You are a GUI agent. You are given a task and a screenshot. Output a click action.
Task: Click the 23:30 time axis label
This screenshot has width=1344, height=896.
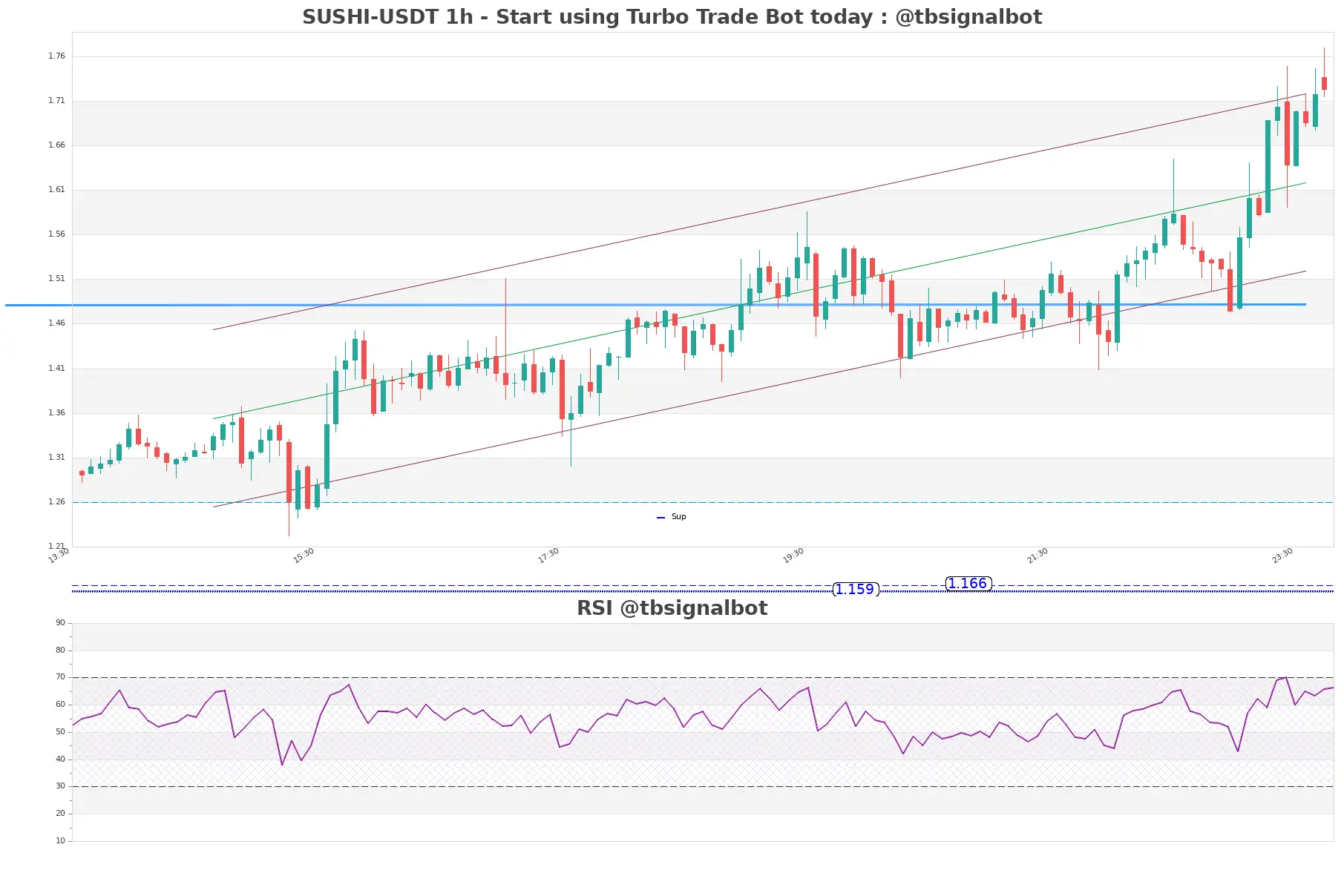[x=1282, y=556]
